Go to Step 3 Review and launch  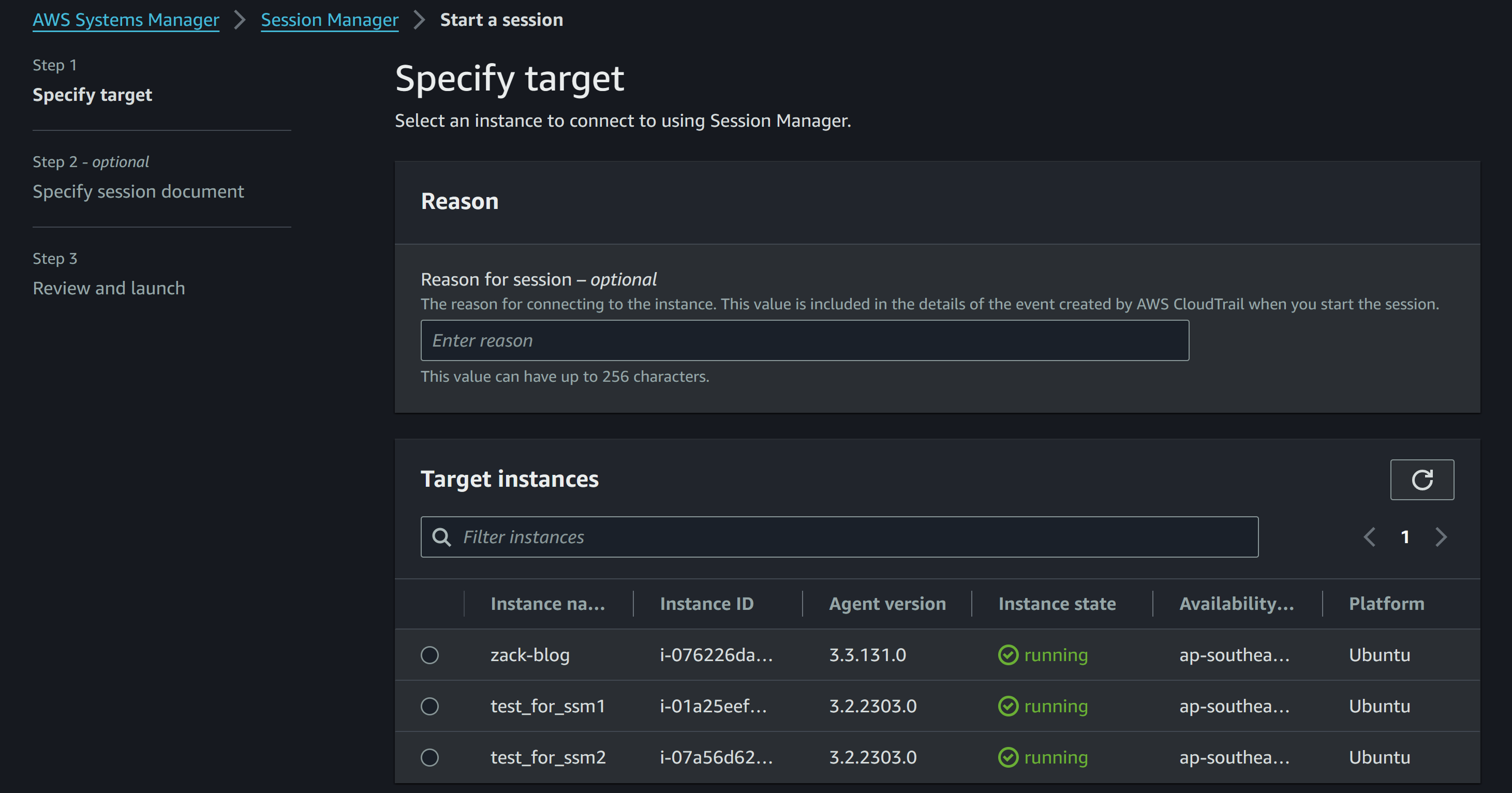pos(109,288)
